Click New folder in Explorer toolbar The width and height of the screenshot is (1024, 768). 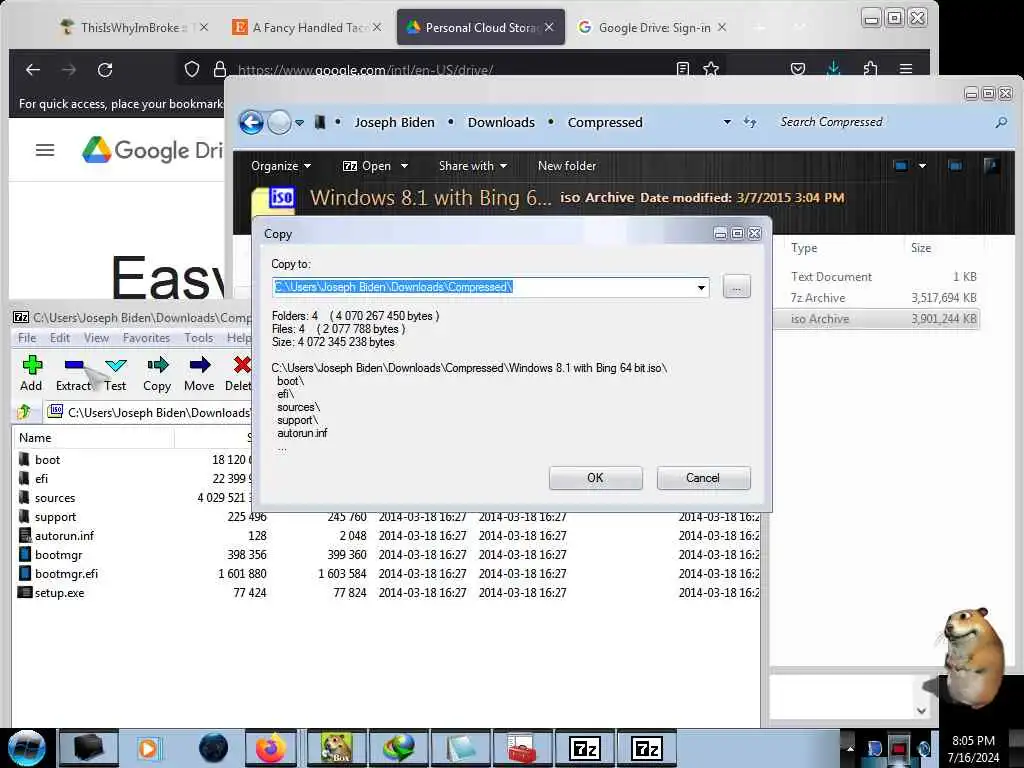567,166
